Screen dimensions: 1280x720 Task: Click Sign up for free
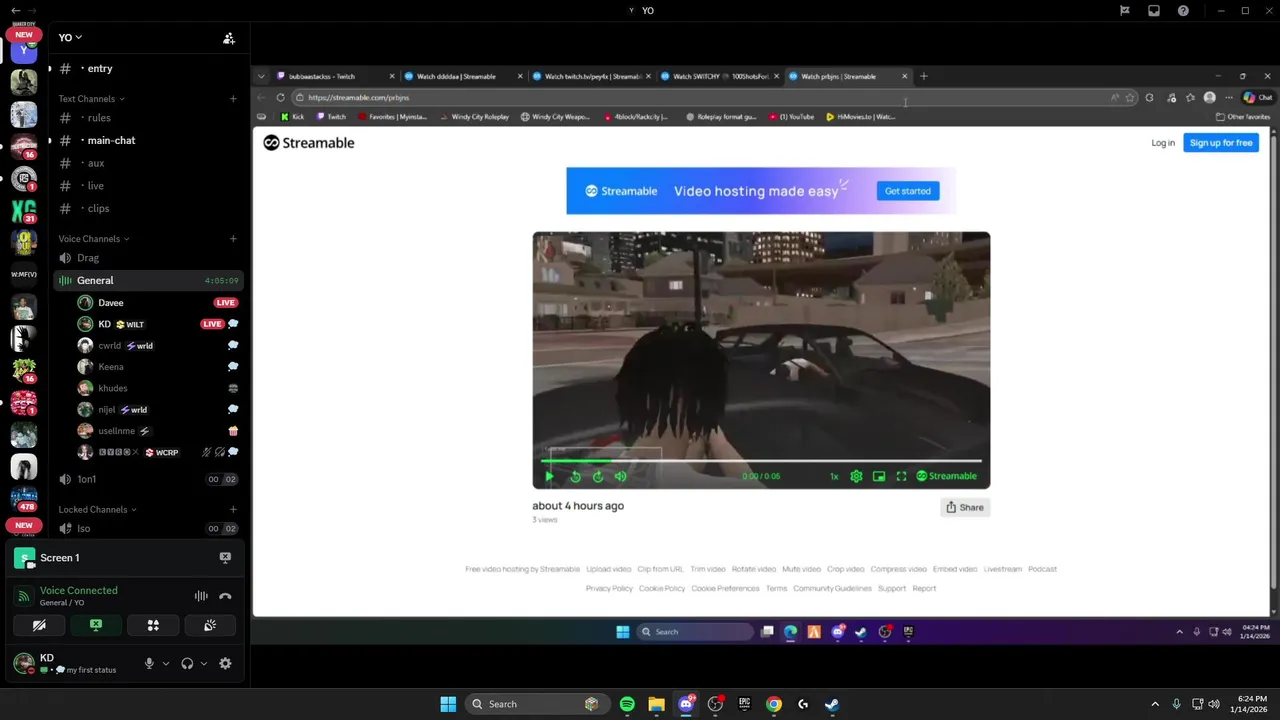pos(1221,143)
